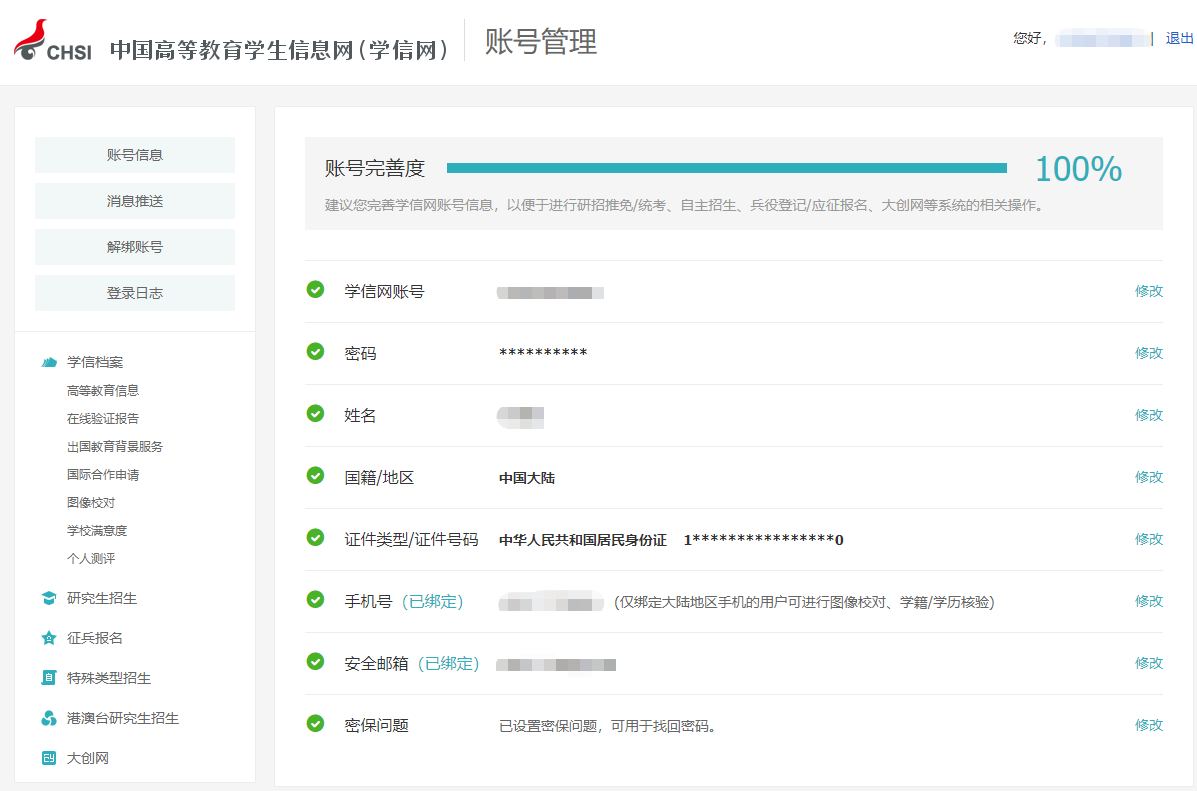This screenshot has height=791, width=1197.
Task: Select 解绑账号 in the sidebar
Action: pos(135,247)
